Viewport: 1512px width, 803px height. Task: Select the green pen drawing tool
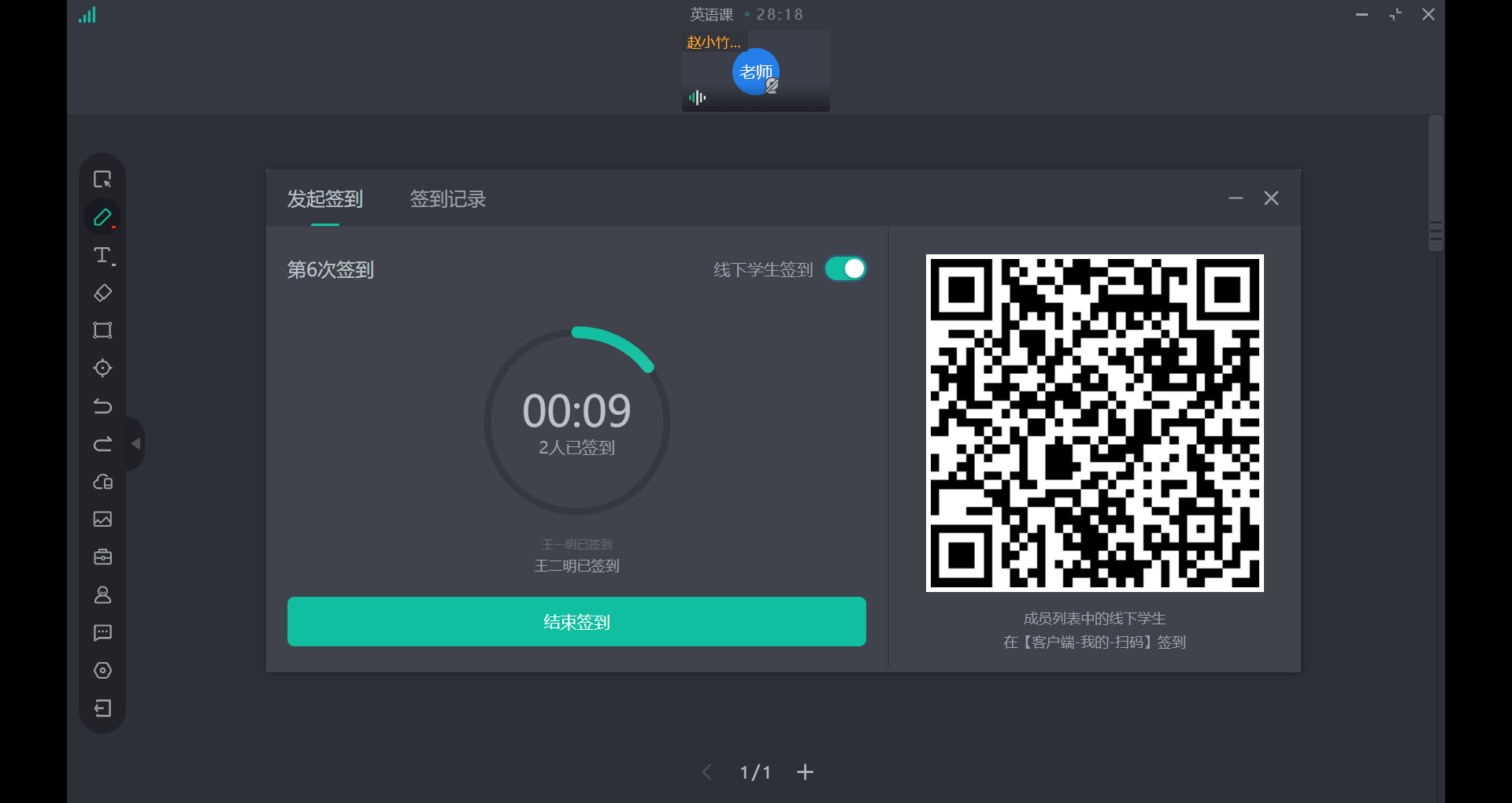tap(102, 217)
